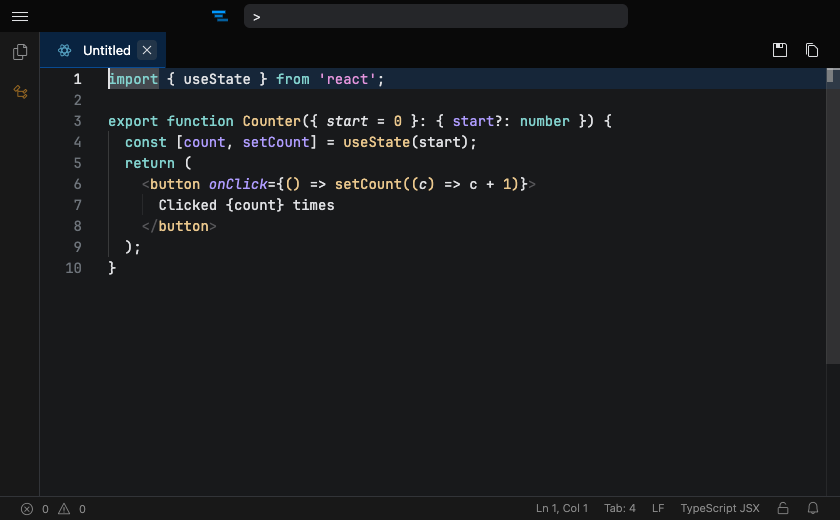Close the Untitled tab
This screenshot has height=520, width=840.
pos(147,50)
